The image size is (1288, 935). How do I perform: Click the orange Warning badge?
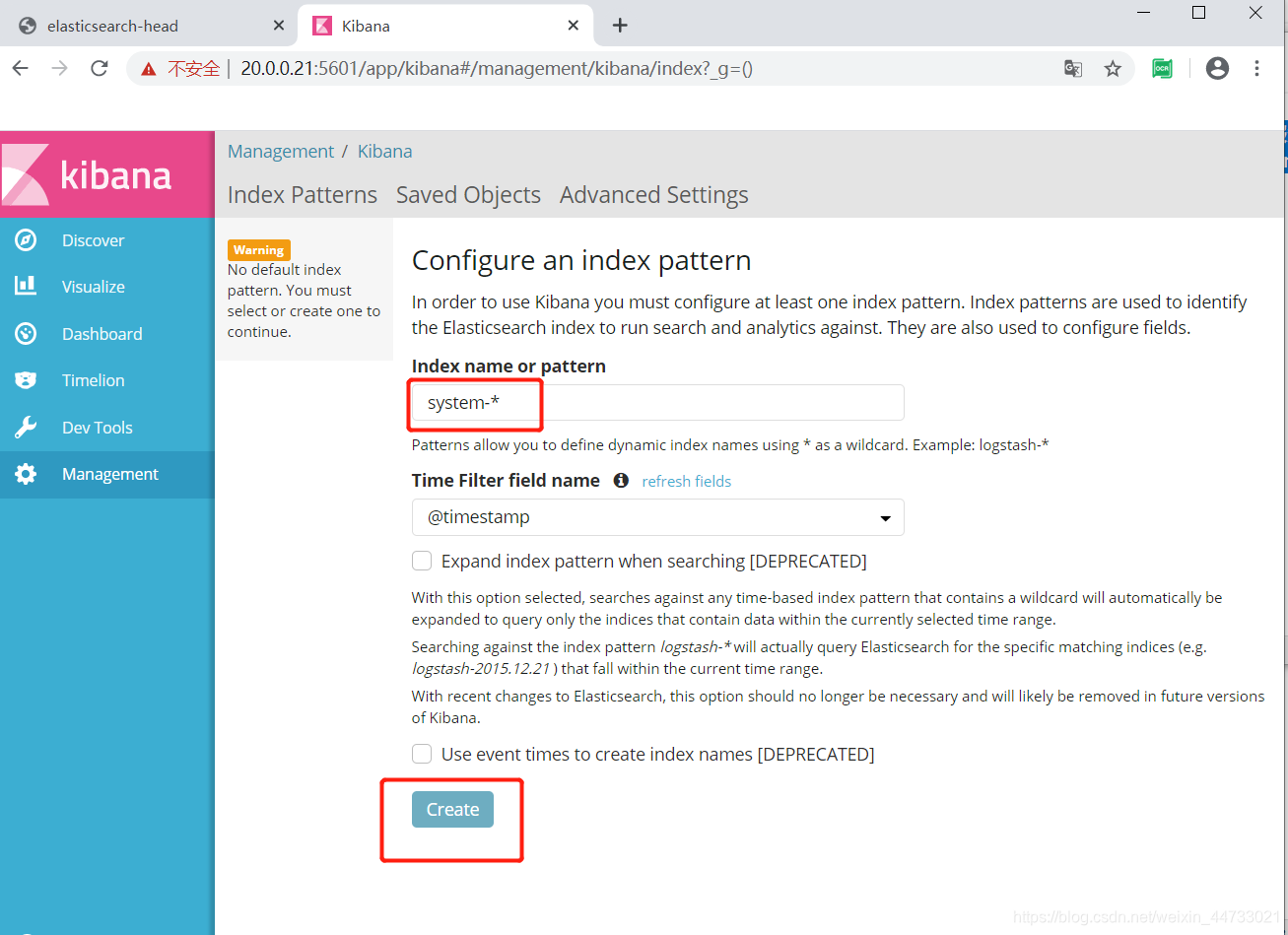coord(258,250)
